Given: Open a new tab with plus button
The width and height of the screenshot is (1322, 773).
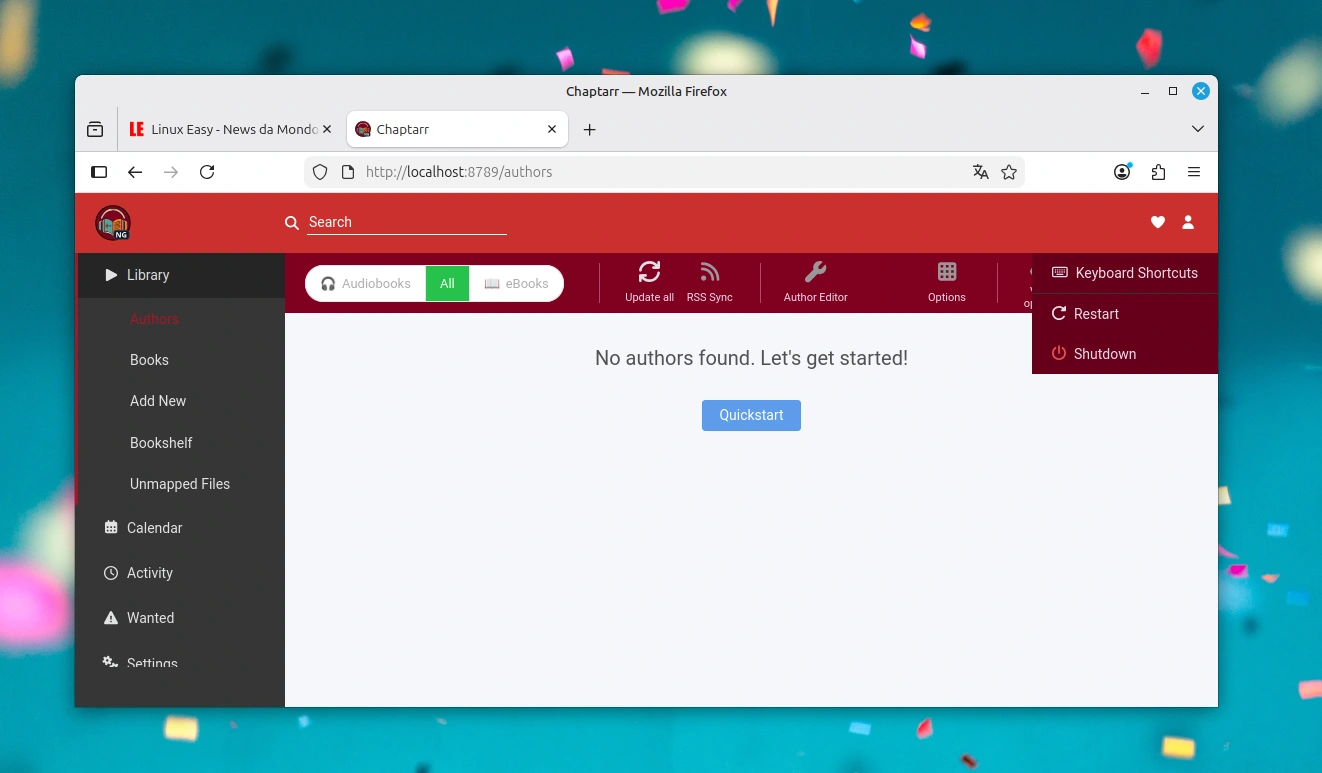Looking at the screenshot, I should point(590,129).
